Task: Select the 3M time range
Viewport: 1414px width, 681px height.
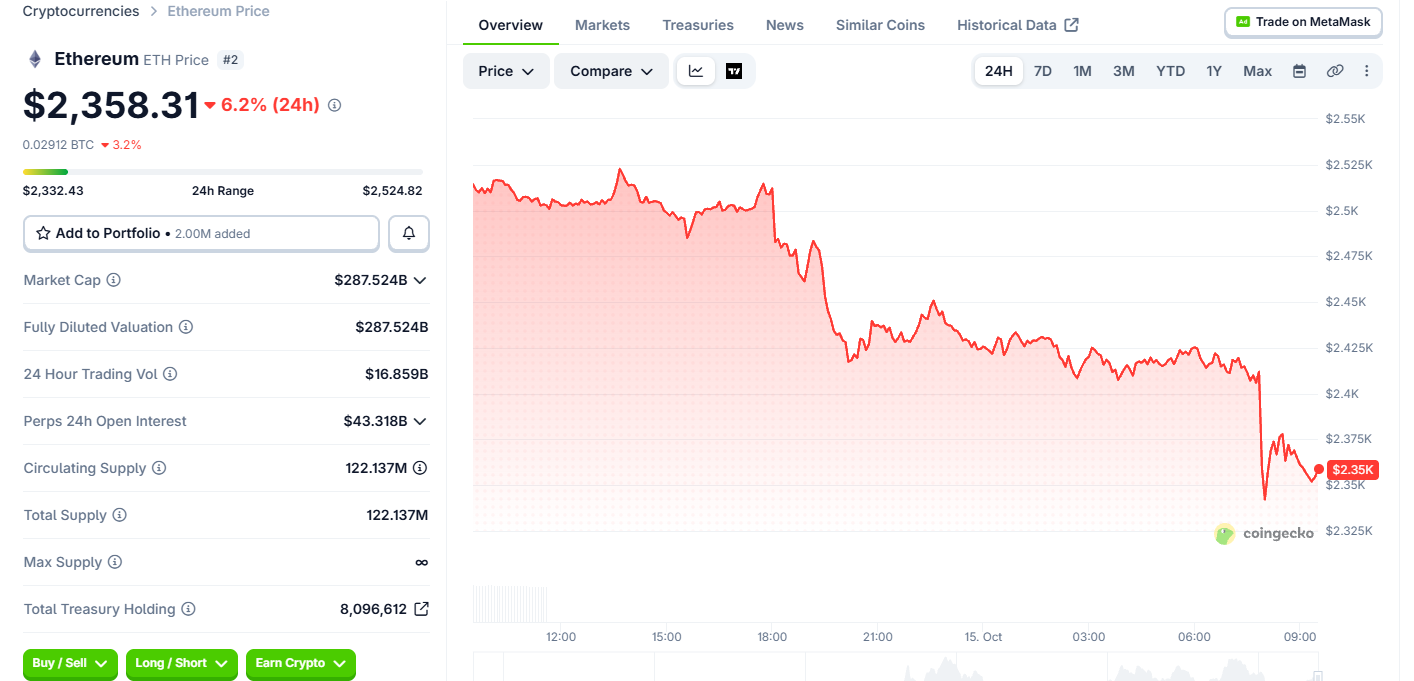Action: click(1124, 71)
